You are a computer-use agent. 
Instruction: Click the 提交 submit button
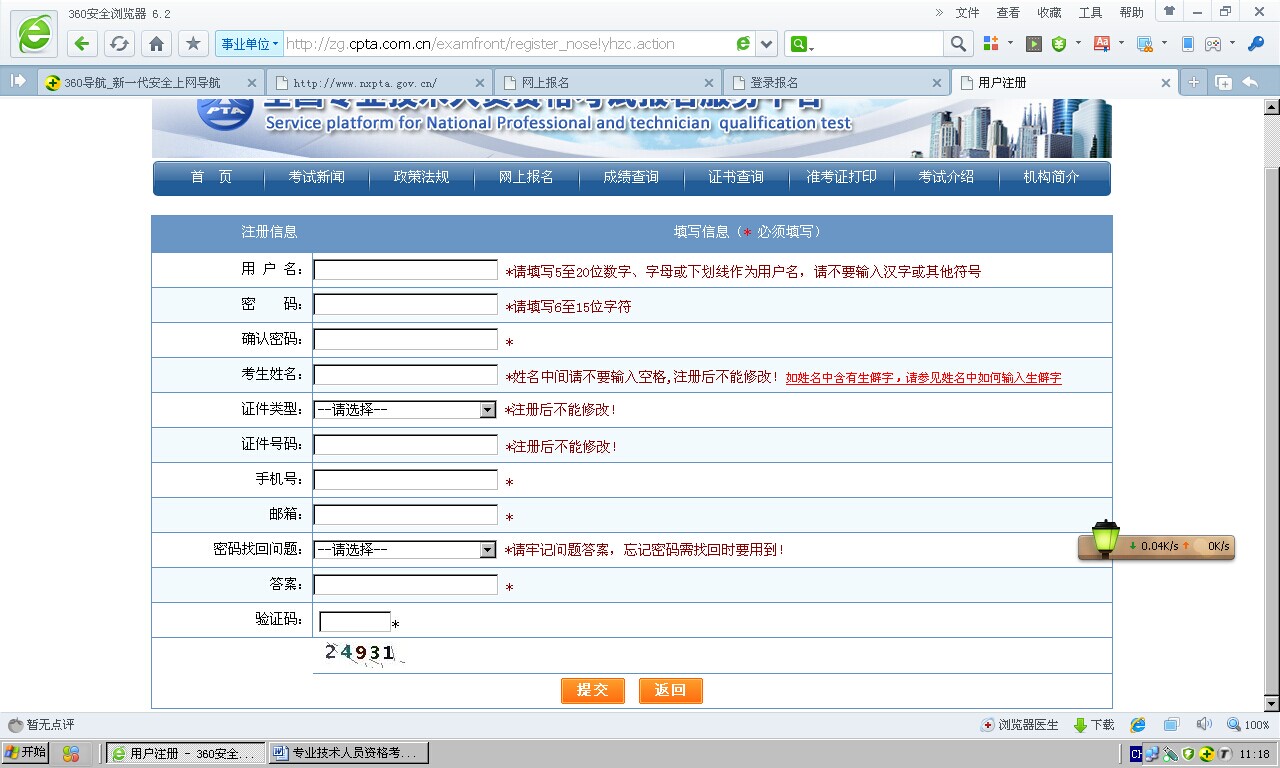point(593,690)
